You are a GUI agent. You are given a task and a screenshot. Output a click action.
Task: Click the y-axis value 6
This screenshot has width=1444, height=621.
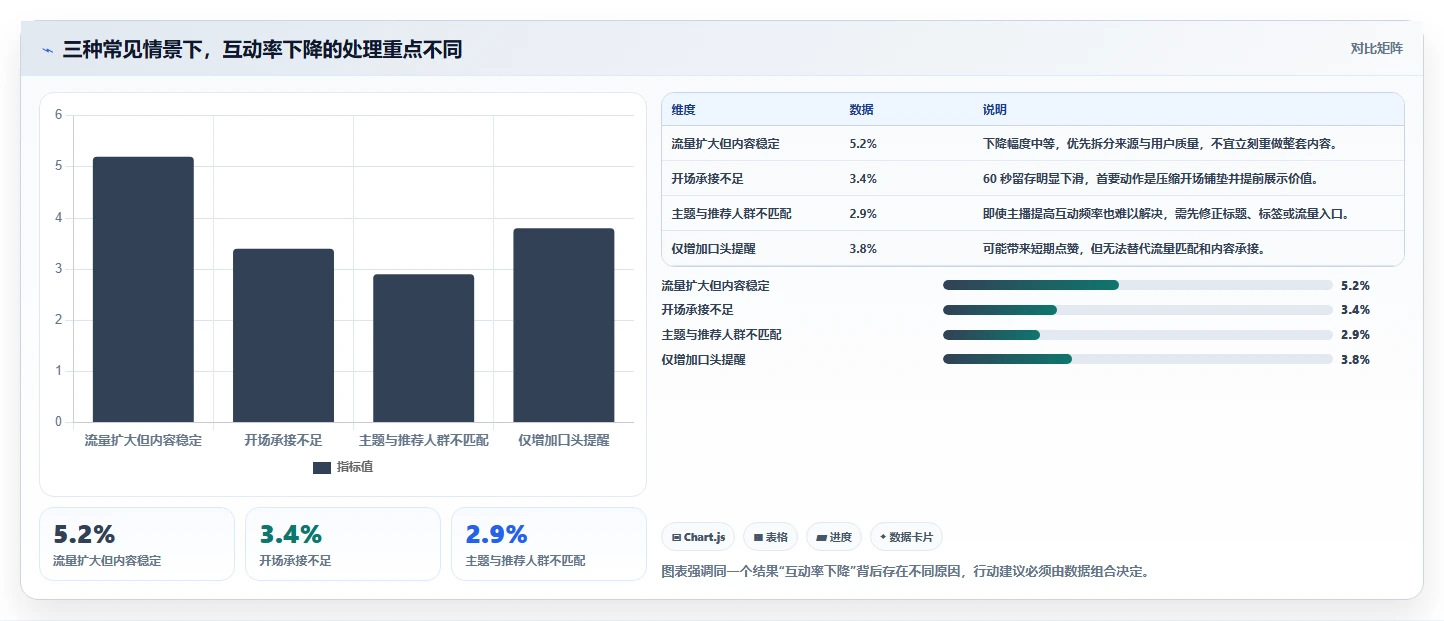point(58,115)
